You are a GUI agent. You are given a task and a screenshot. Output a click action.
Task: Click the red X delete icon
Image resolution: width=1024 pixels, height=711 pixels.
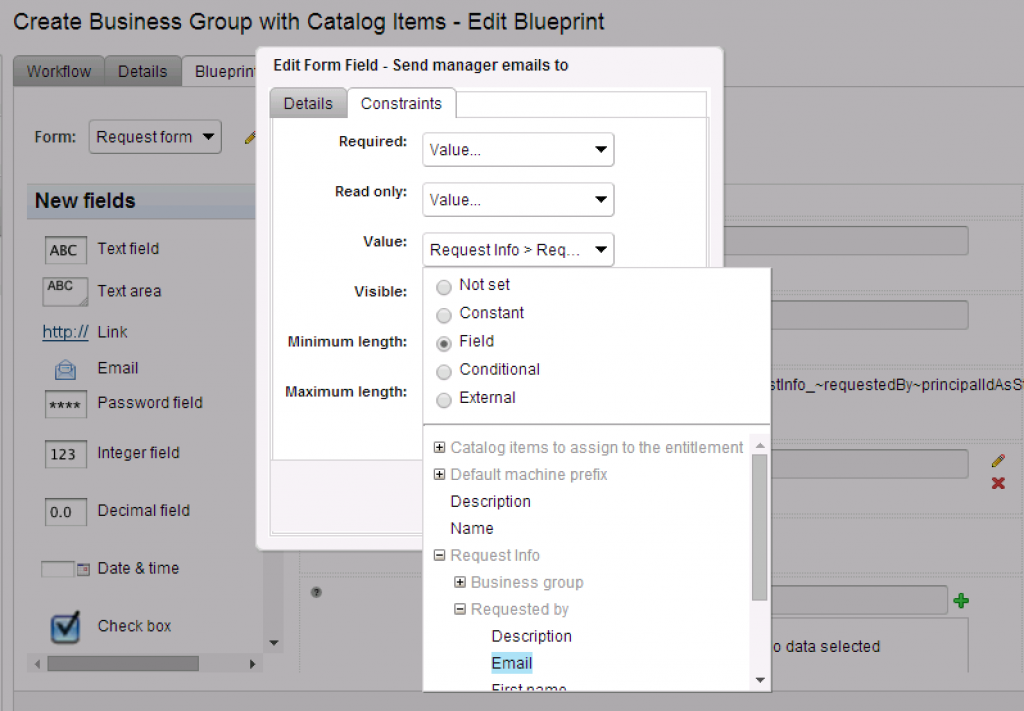pyautogui.click(x=997, y=483)
